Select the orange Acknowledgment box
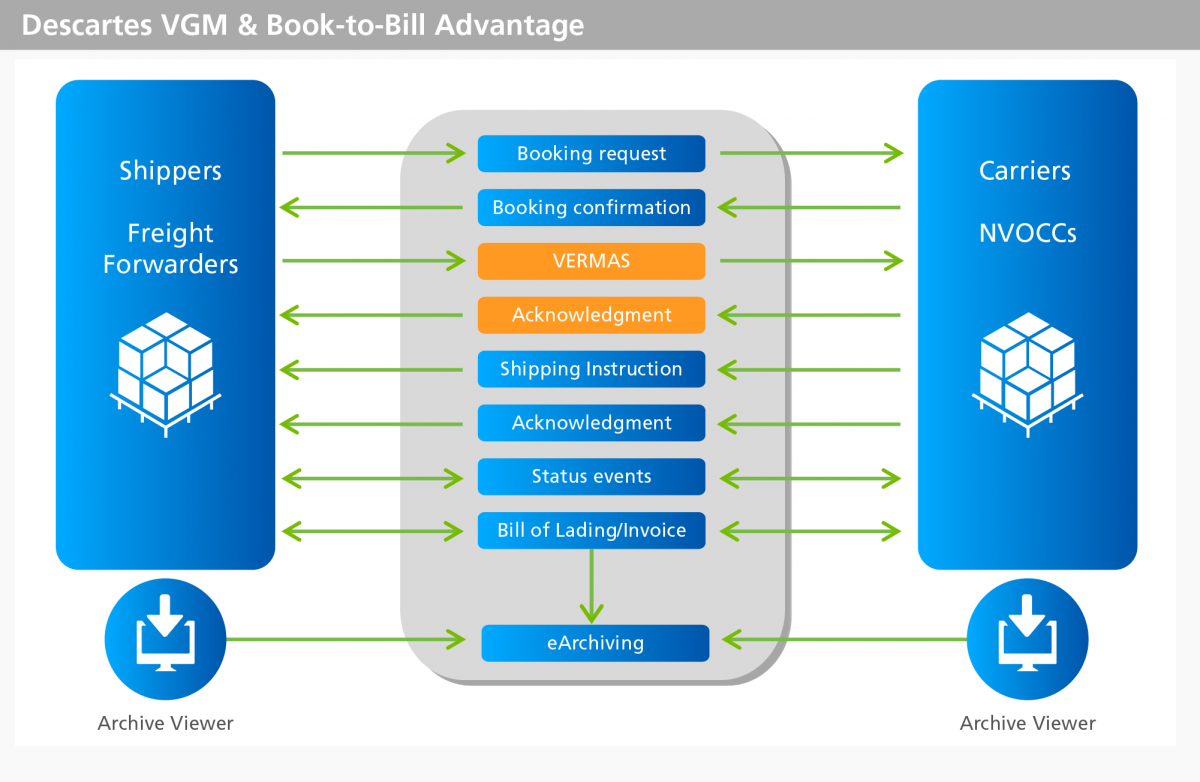This screenshot has width=1200, height=782. [591, 315]
